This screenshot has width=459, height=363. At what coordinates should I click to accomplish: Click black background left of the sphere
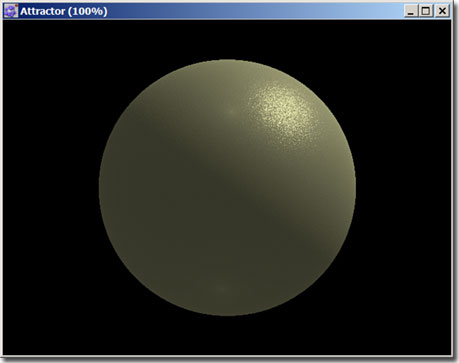51,187
